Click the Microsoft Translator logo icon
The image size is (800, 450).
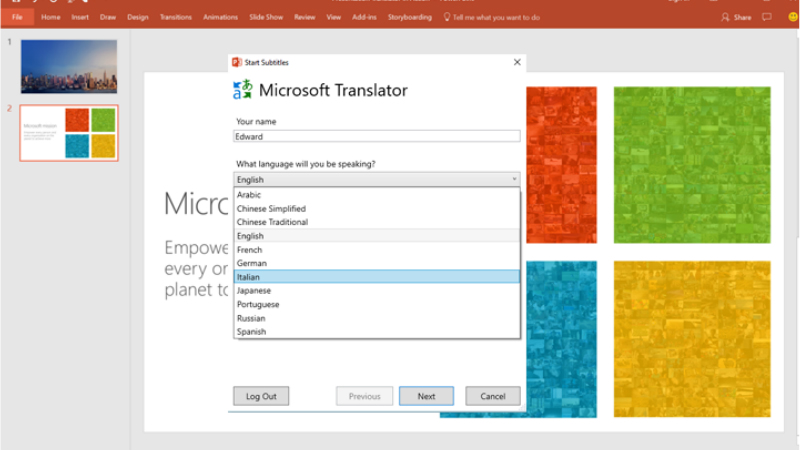243,89
